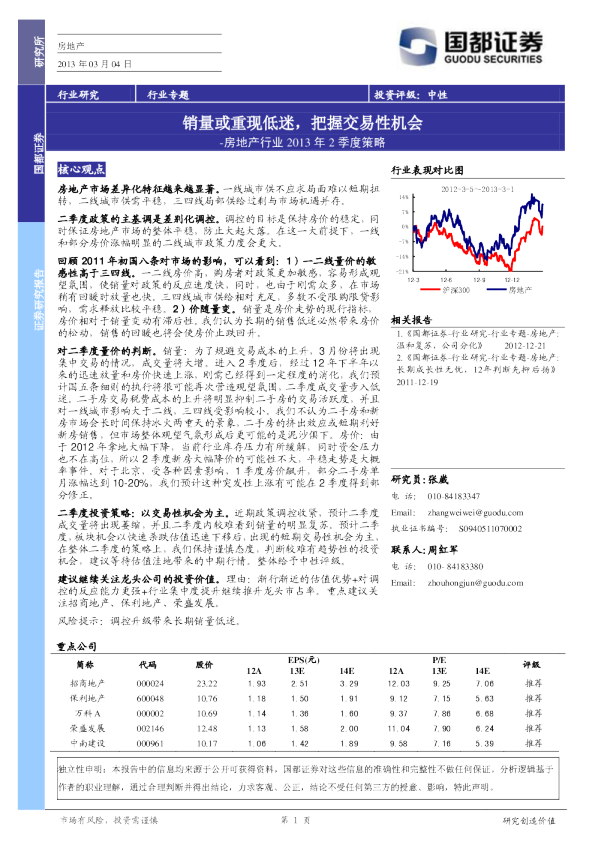Click the 投资评级: 中性 rating label
595x842 pixels.
[411, 95]
